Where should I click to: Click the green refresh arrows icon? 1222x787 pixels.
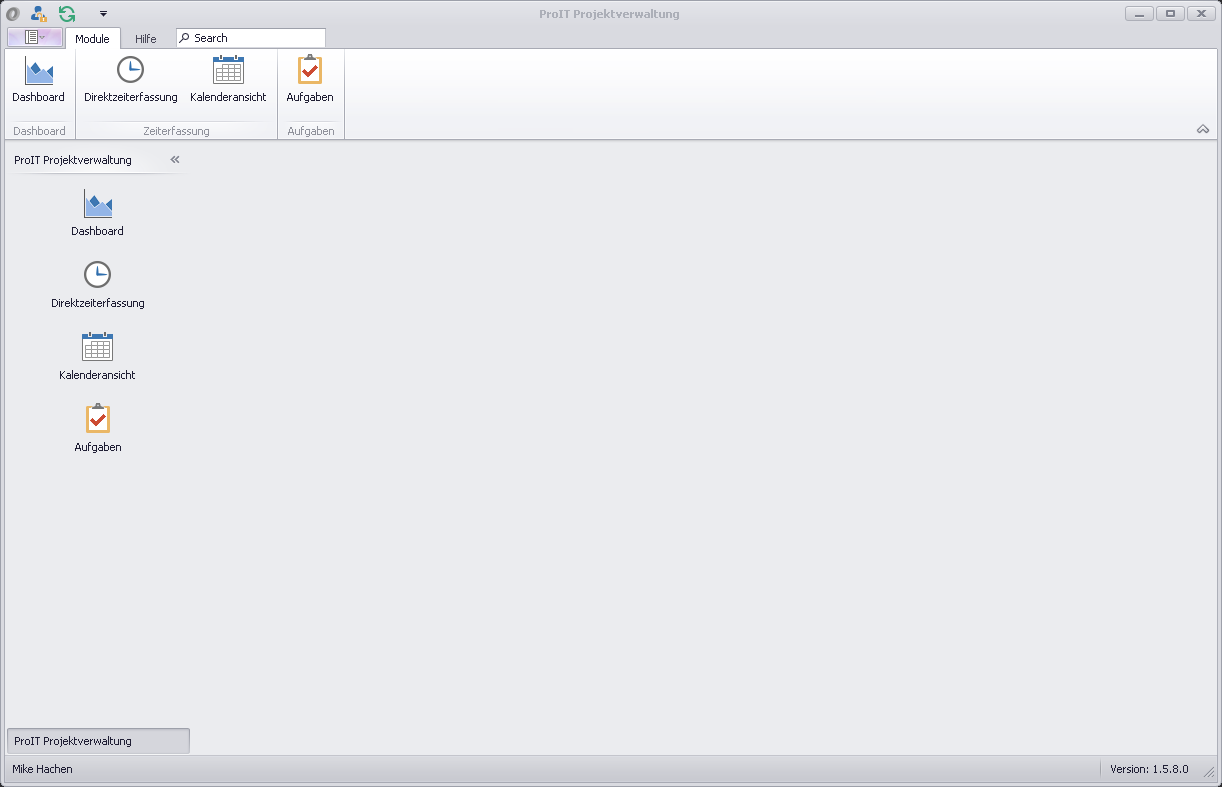coord(67,14)
